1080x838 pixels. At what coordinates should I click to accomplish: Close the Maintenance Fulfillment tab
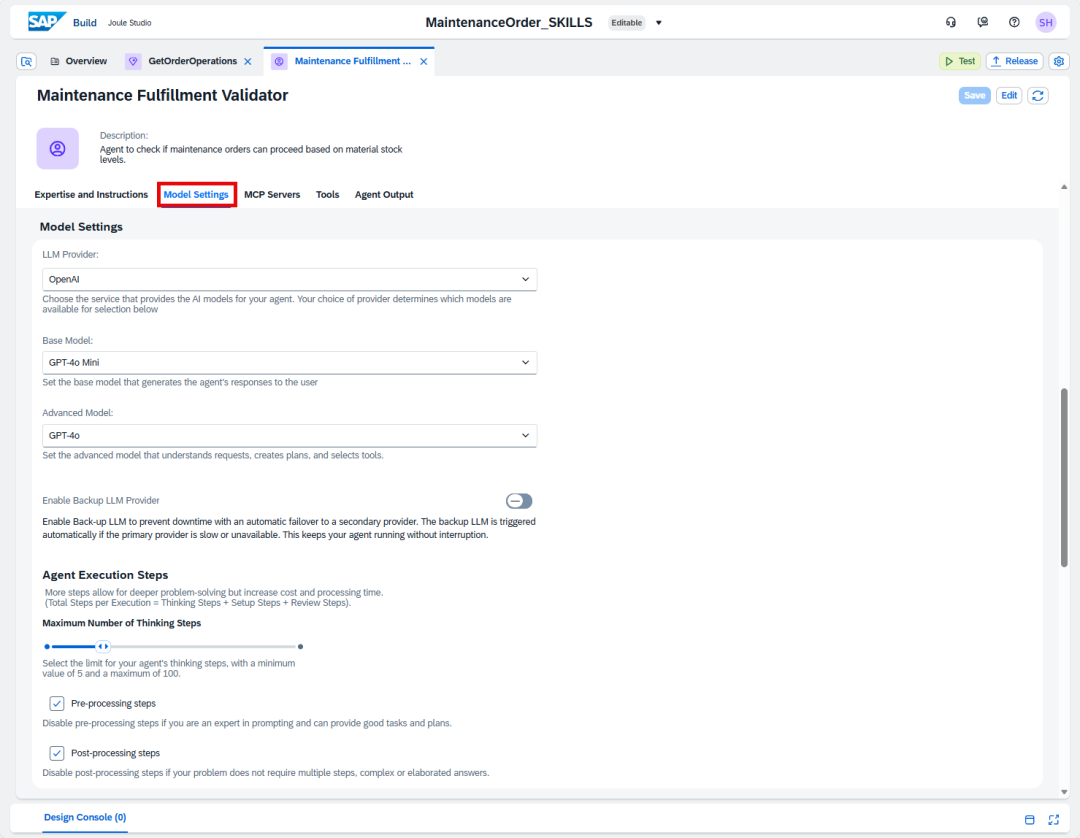424,61
